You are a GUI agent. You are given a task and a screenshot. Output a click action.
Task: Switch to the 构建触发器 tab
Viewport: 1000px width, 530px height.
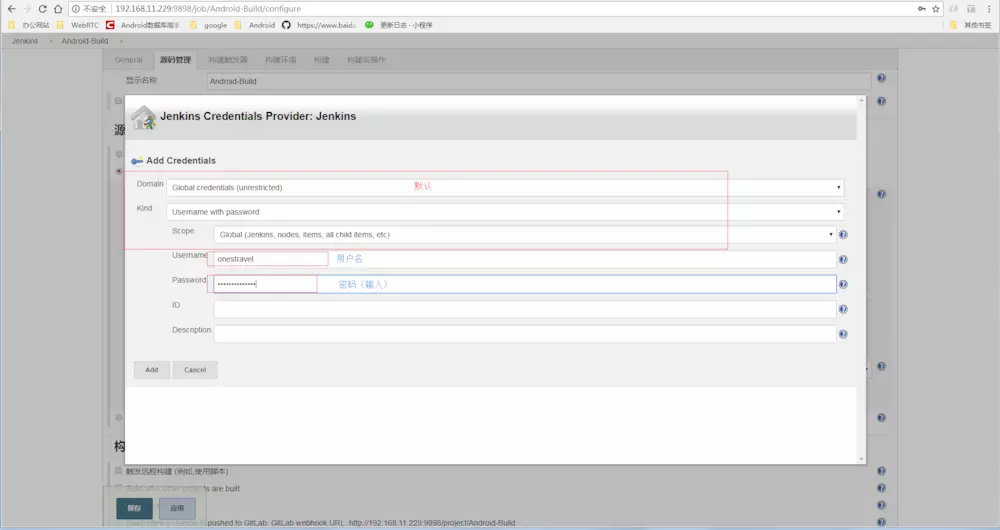(228, 60)
